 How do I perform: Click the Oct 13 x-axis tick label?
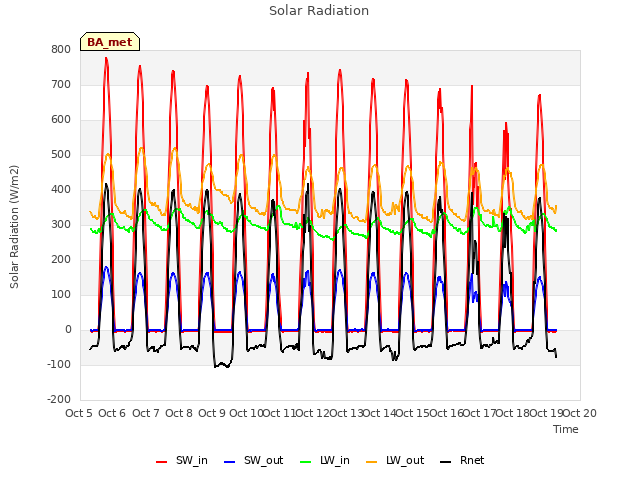(x=346, y=413)
